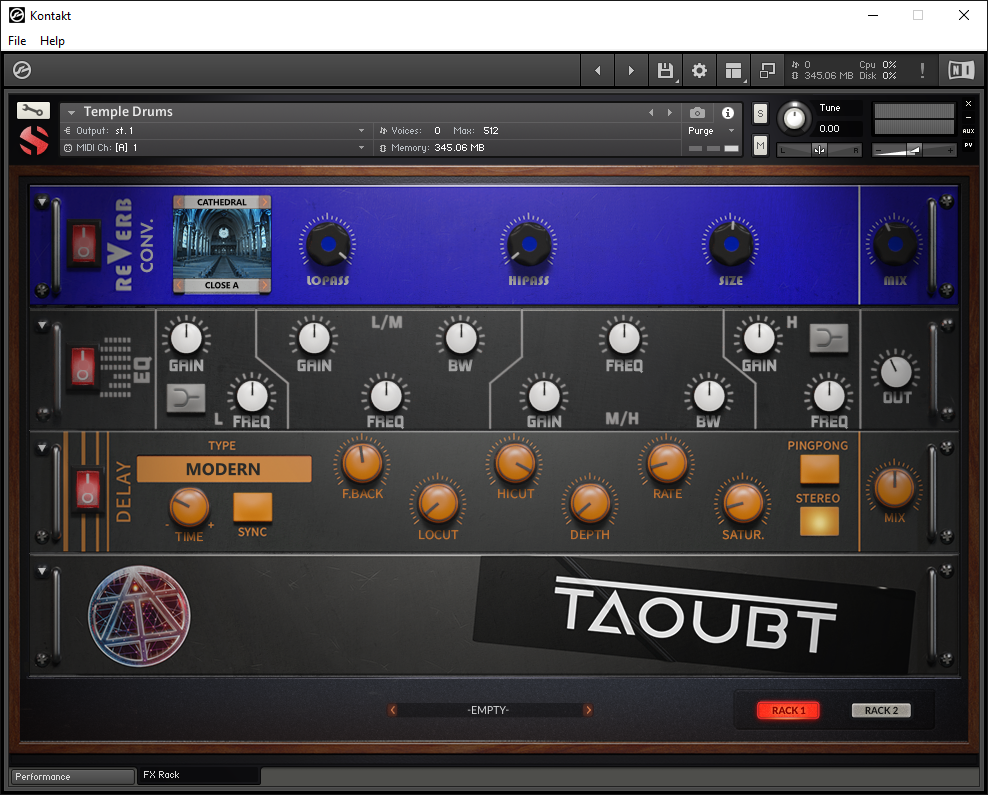Select RACK 1 button
This screenshot has width=988, height=795.
point(788,710)
